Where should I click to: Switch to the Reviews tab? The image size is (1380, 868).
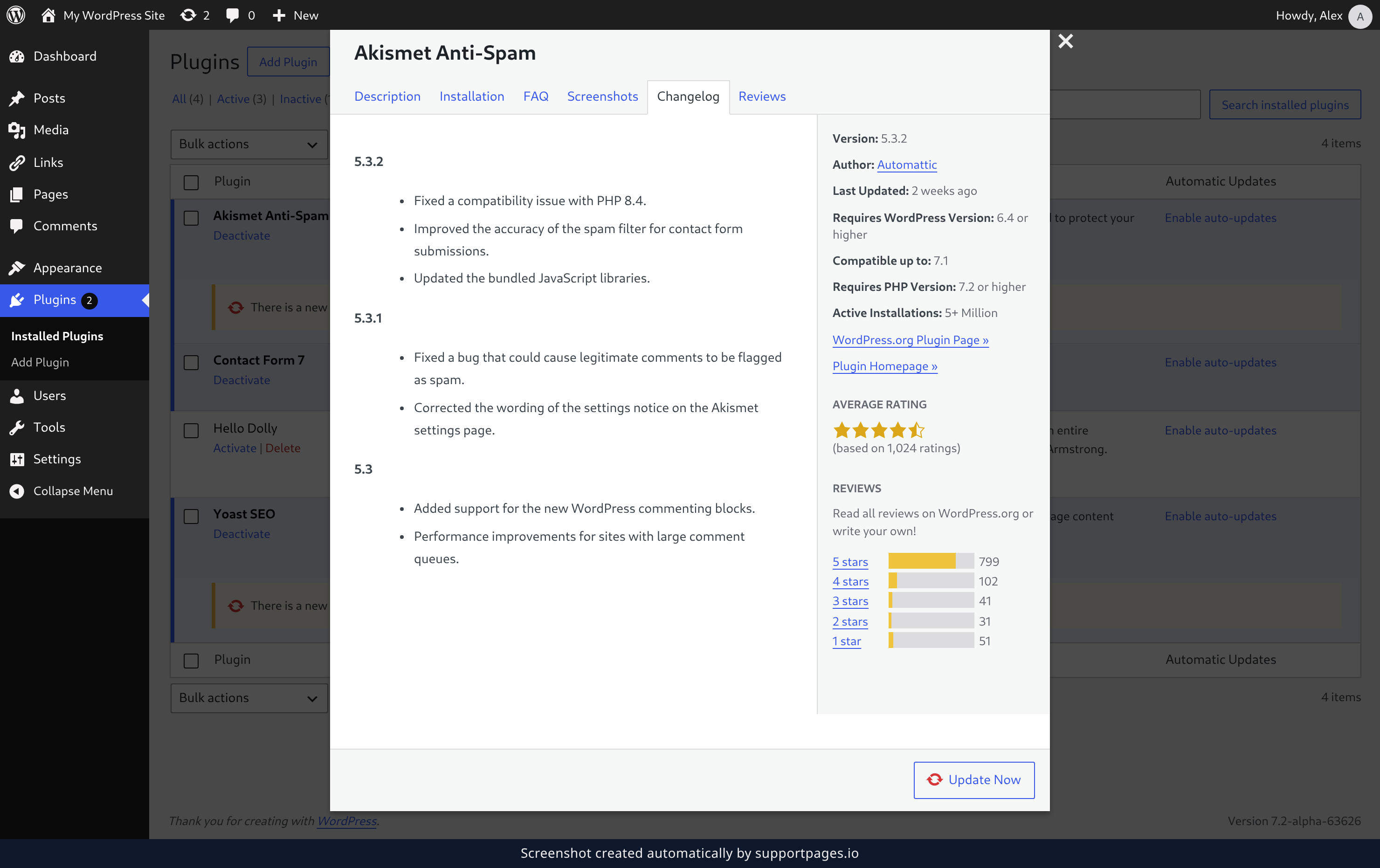coord(762,96)
